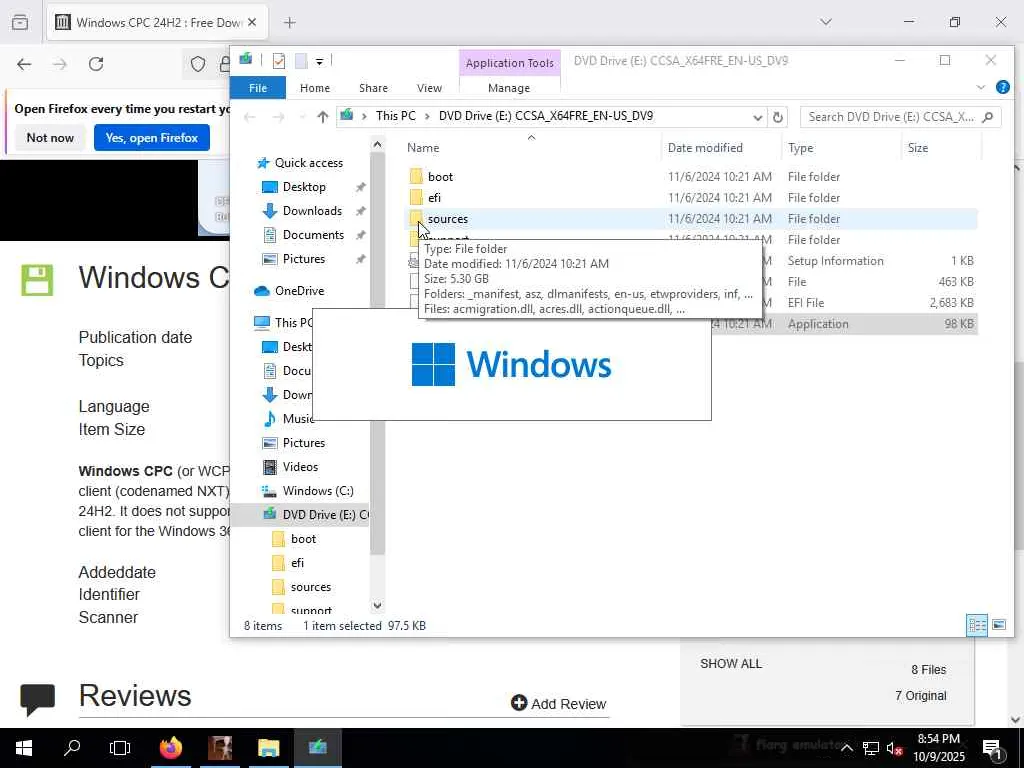1024x768 pixels.
Task: Select the sources folder row
Action: 692,219
